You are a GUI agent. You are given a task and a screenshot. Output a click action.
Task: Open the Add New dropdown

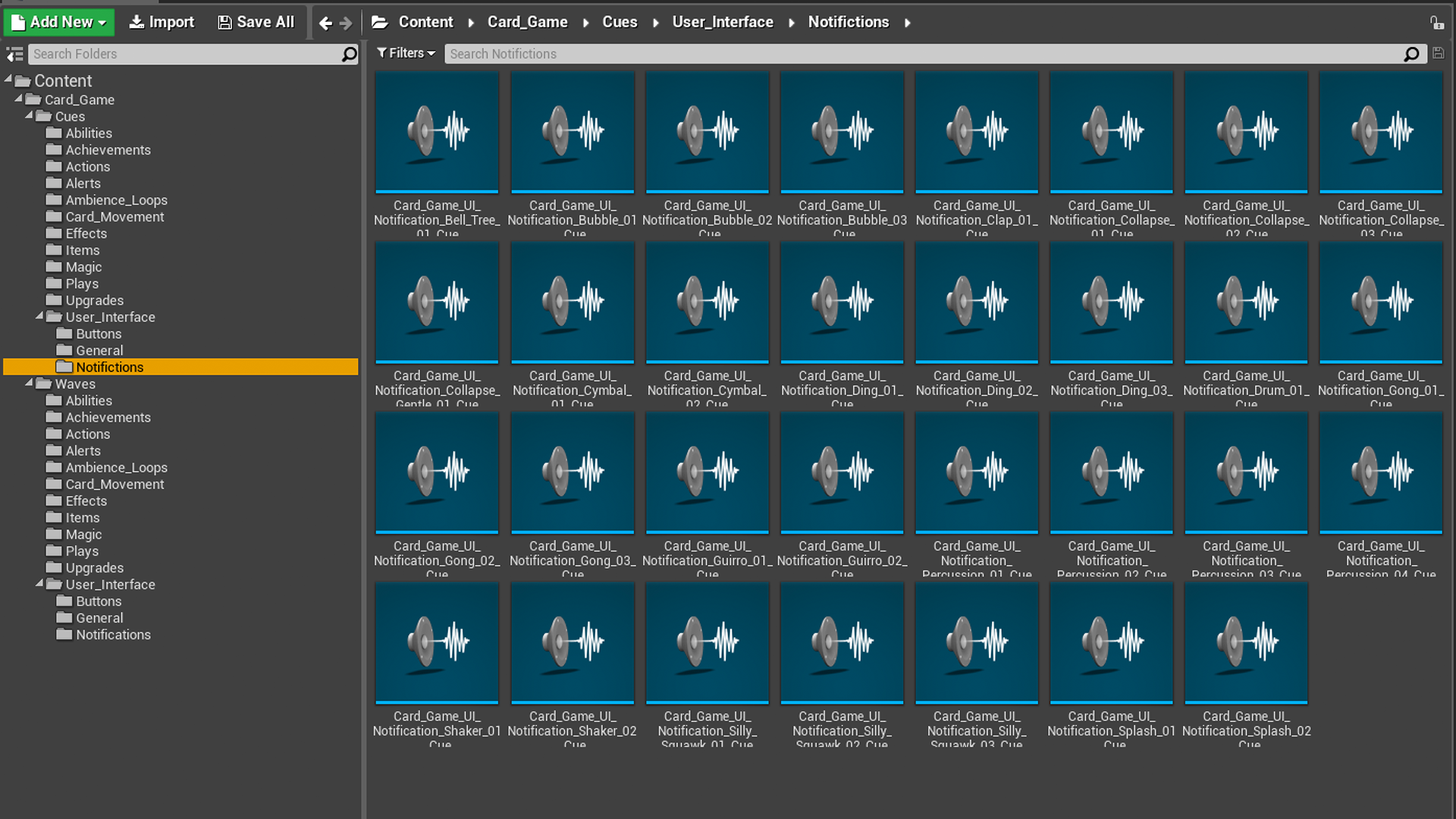click(x=58, y=22)
